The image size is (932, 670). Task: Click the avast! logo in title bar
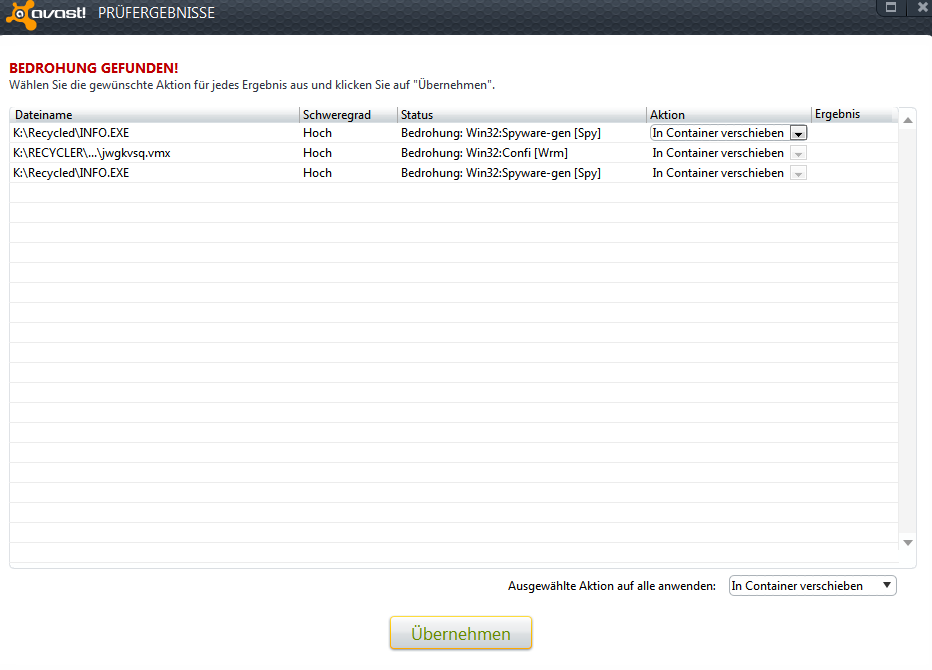(46, 14)
